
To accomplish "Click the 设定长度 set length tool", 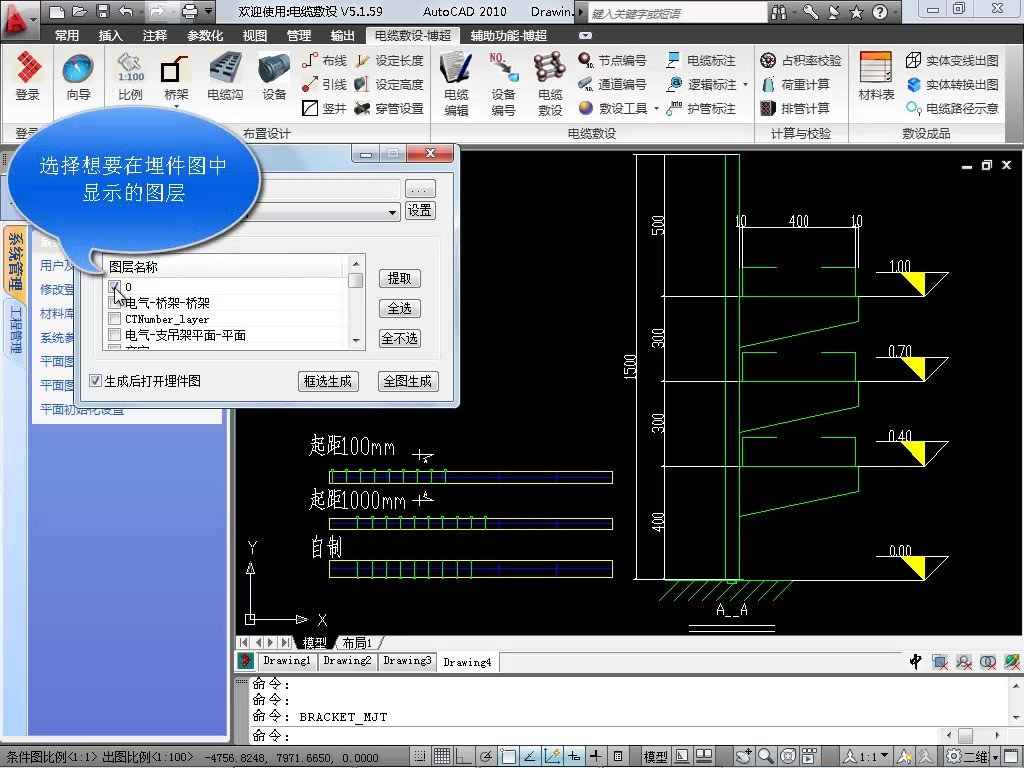I will pyautogui.click(x=390, y=61).
